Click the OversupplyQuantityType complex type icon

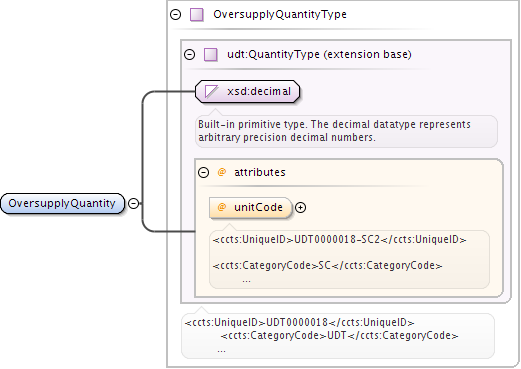pos(197,15)
